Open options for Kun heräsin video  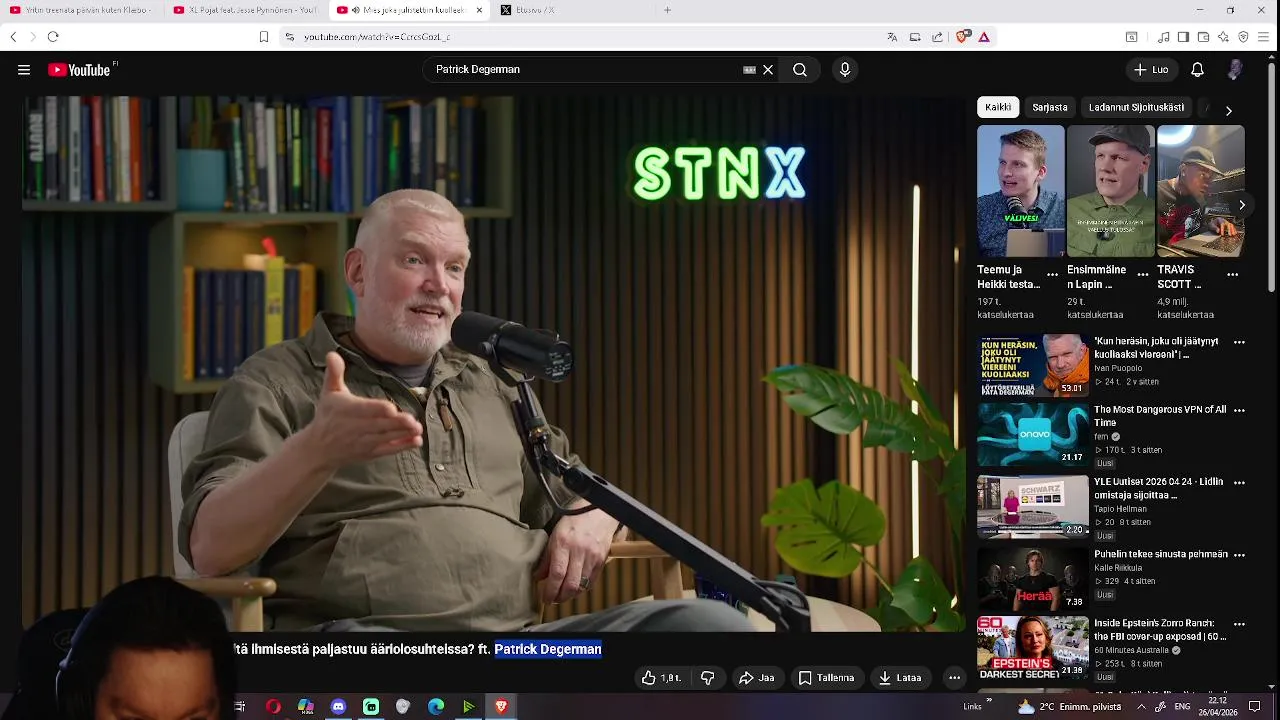(x=1239, y=342)
